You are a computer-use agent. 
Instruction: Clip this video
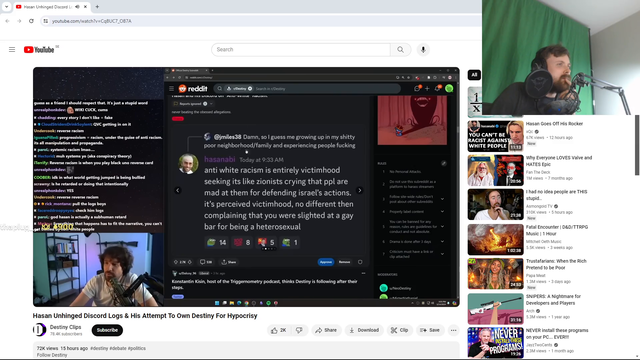point(399,330)
